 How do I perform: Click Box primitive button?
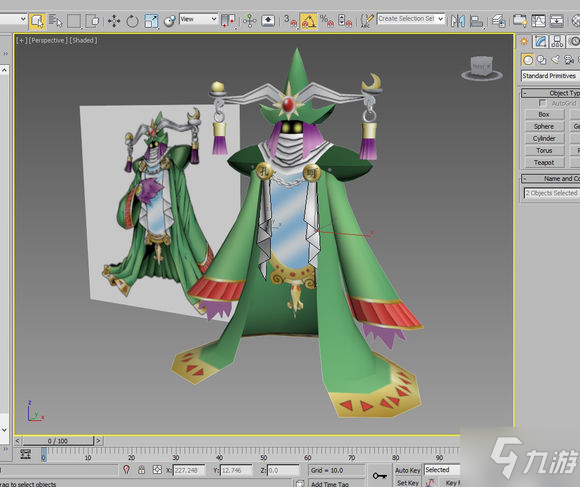pos(544,114)
